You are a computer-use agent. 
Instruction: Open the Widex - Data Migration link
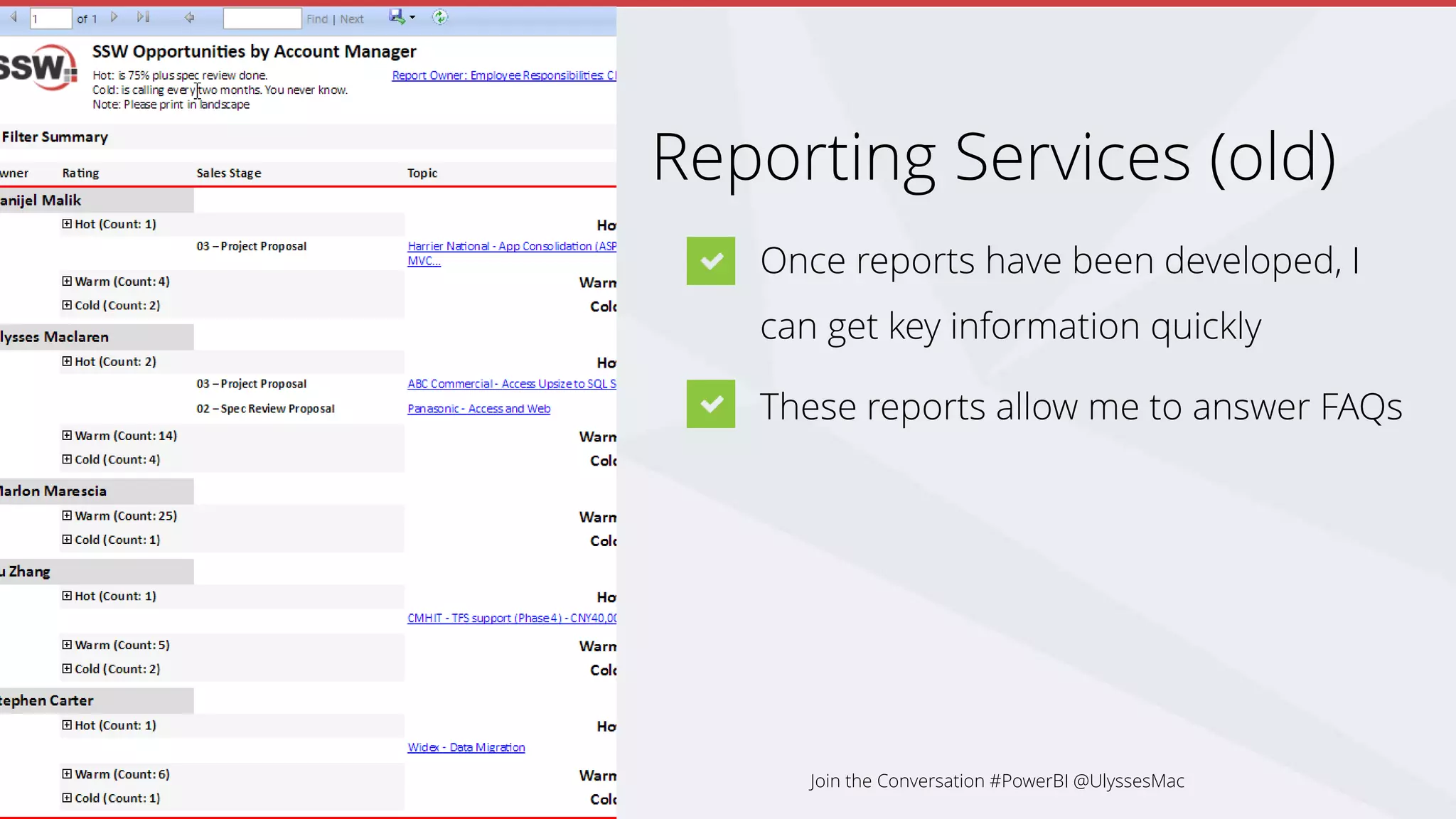click(466, 747)
